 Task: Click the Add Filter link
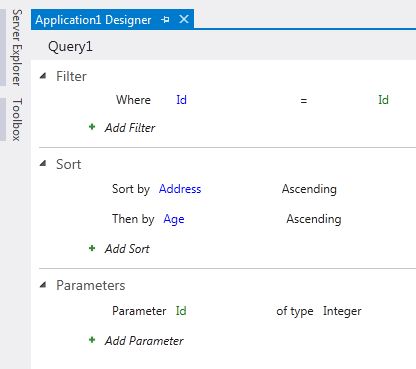[x=130, y=128]
